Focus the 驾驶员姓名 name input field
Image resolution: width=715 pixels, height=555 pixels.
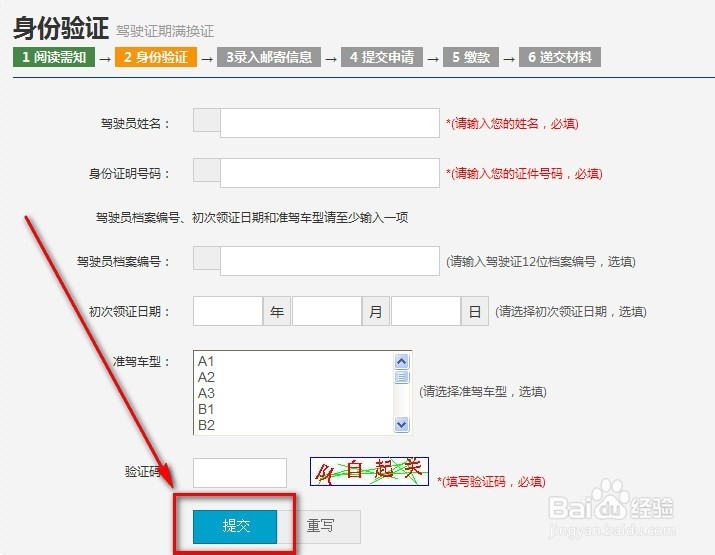pyautogui.click(x=330, y=123)
